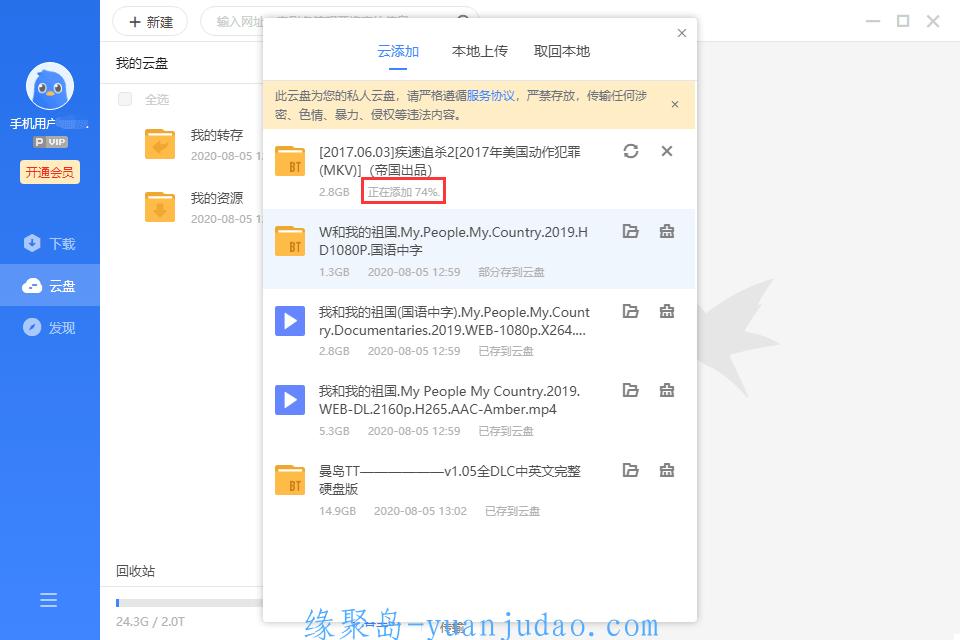The width and height of the screenshot is (960, 640).
Task: Open 下载 in the sidebar
Action: 50,244
